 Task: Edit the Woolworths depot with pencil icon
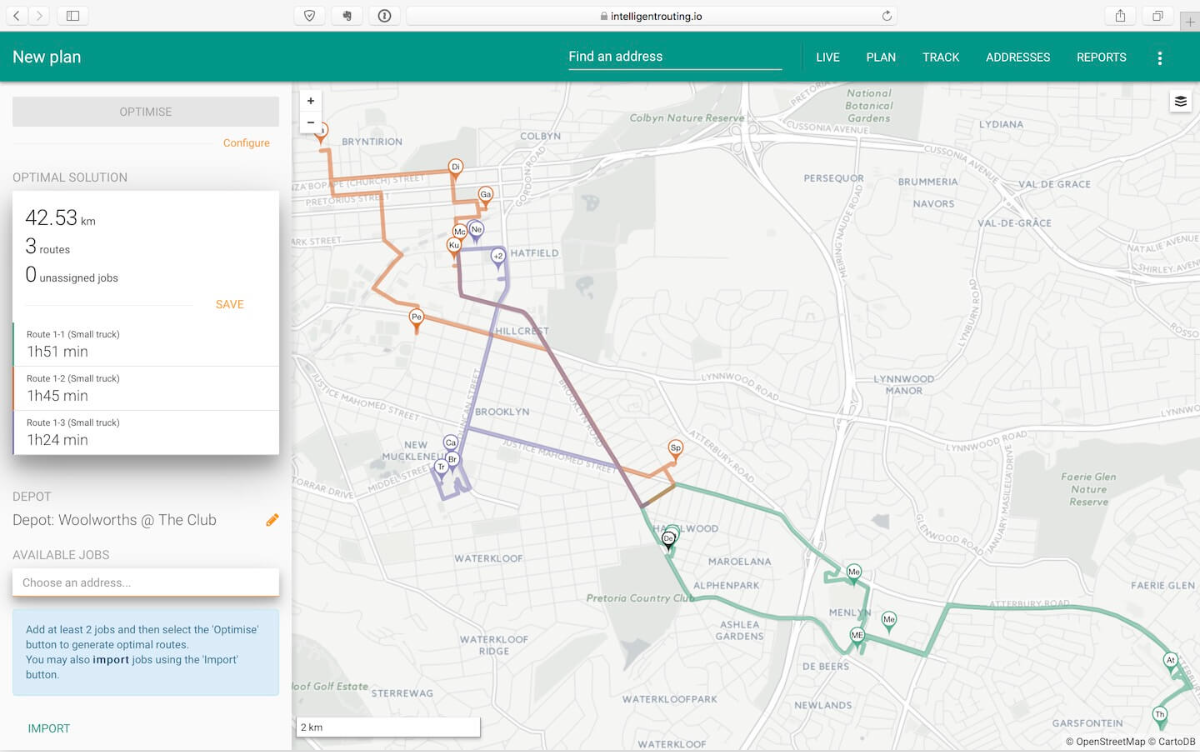click(272, 520)
